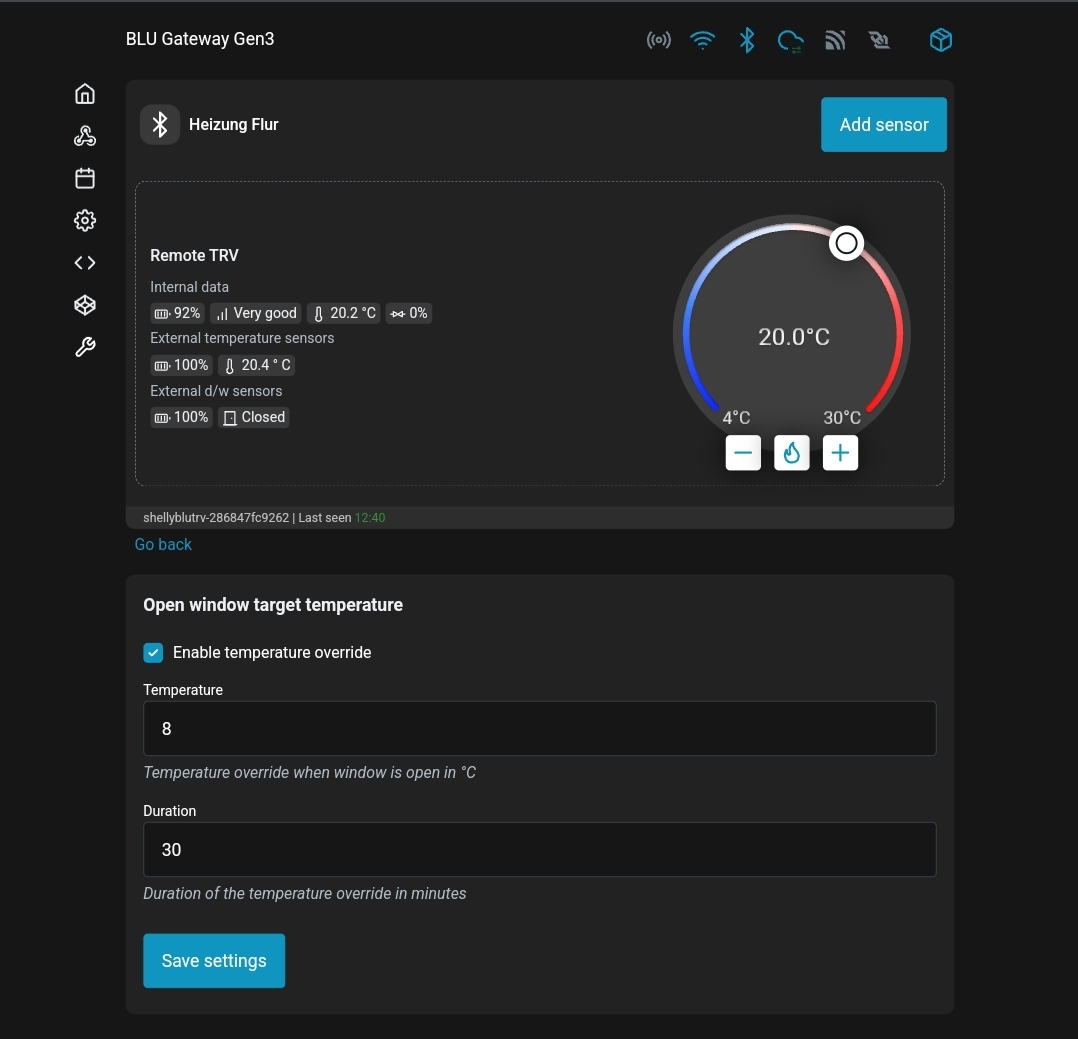
Task: Decrease target temperature with minus button
Action: (x=743, y=453)
